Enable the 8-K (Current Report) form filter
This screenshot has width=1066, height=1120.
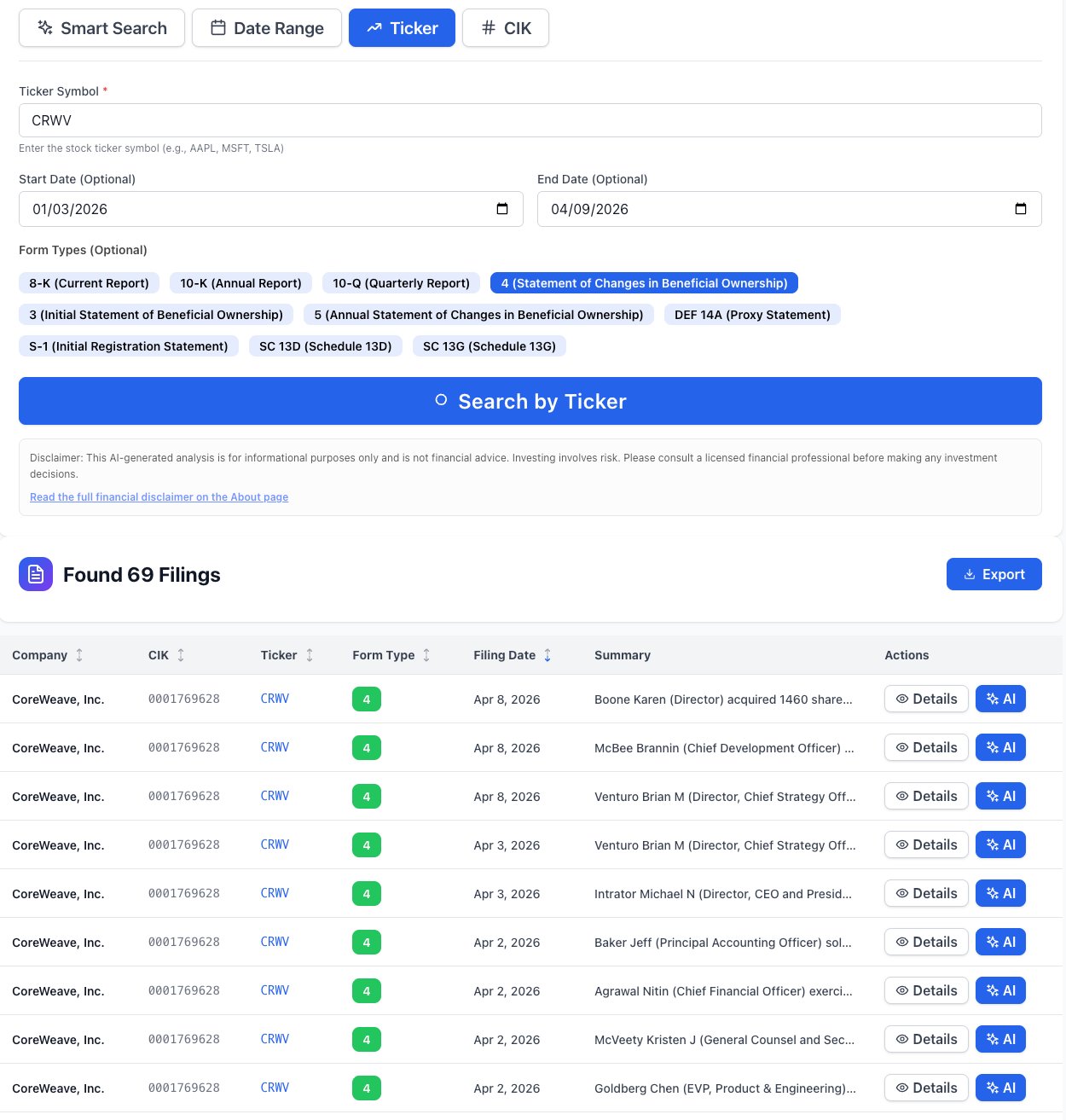(x=89, y=282)
